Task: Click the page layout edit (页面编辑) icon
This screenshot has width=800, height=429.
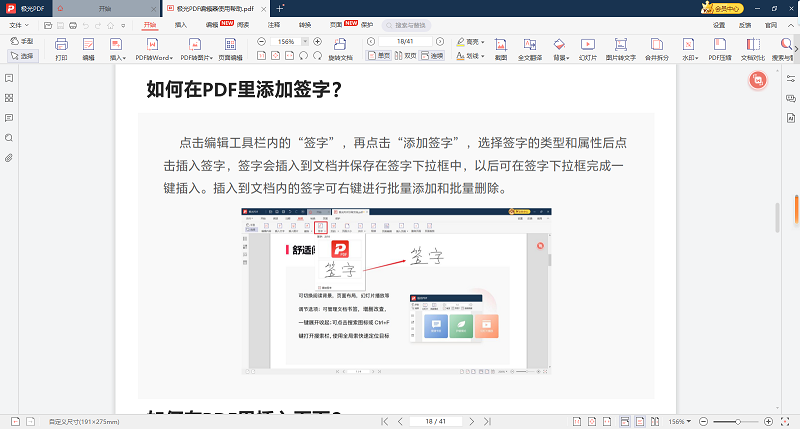Action: (x=230, y=49)
